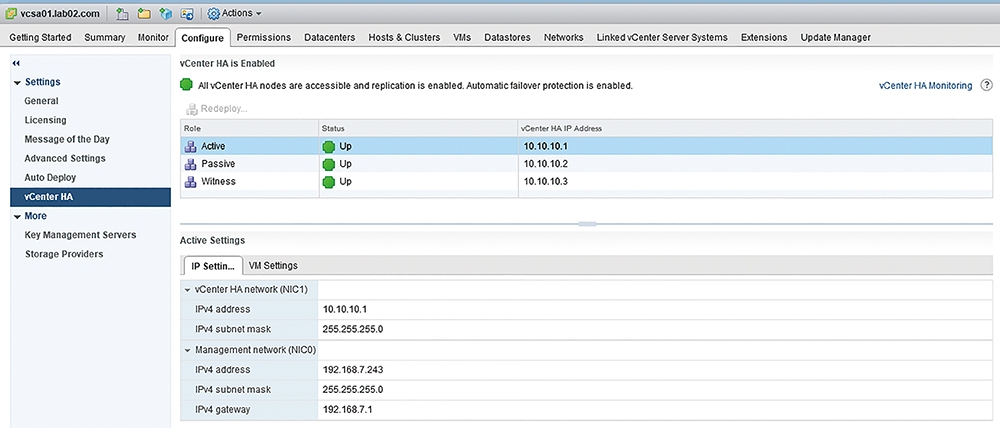Select the IP Settings sub-tab
The image size is (1000, 428).
tap(212, 265)
